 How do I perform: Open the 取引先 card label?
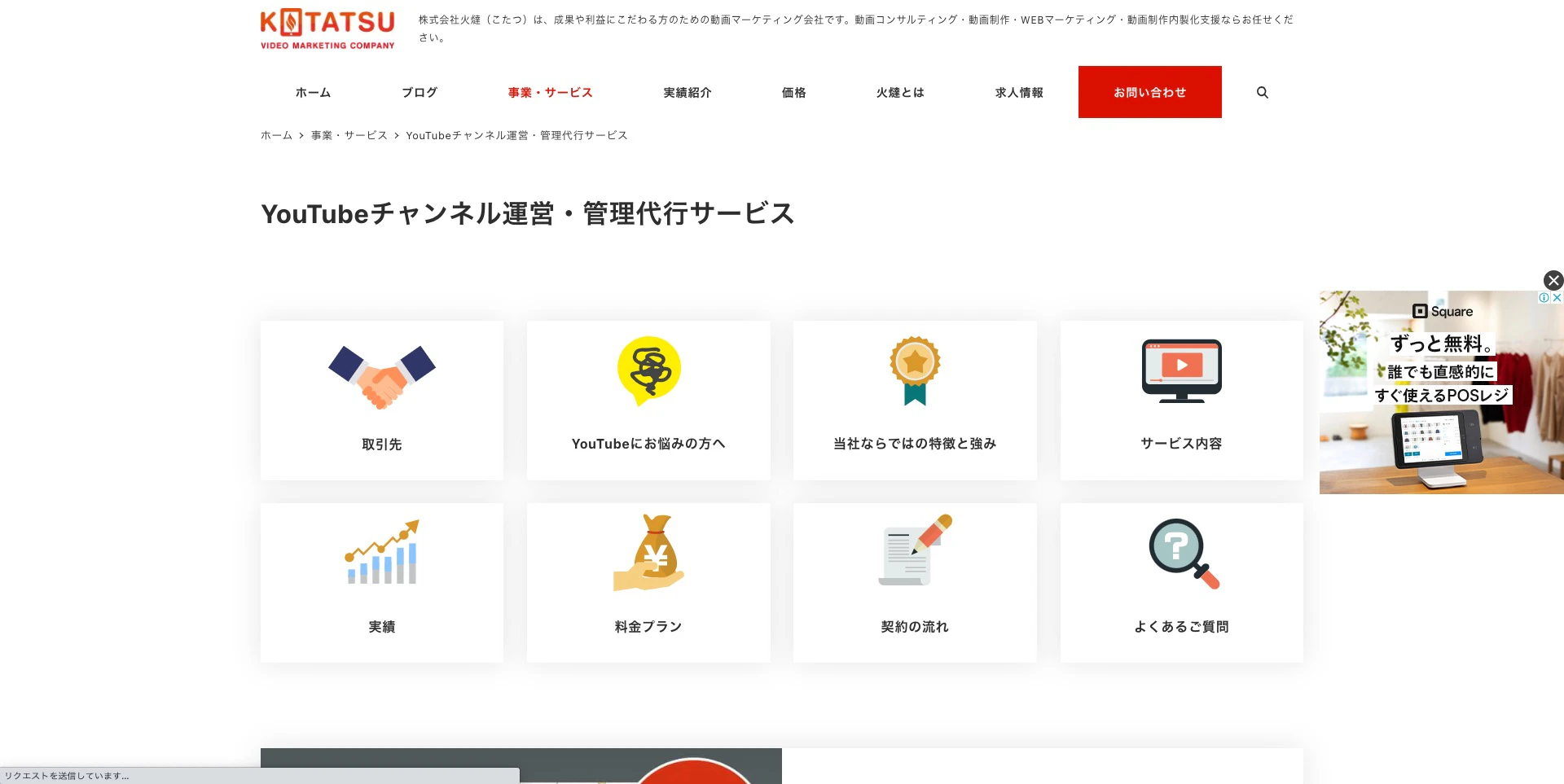(x=382, y=445)
